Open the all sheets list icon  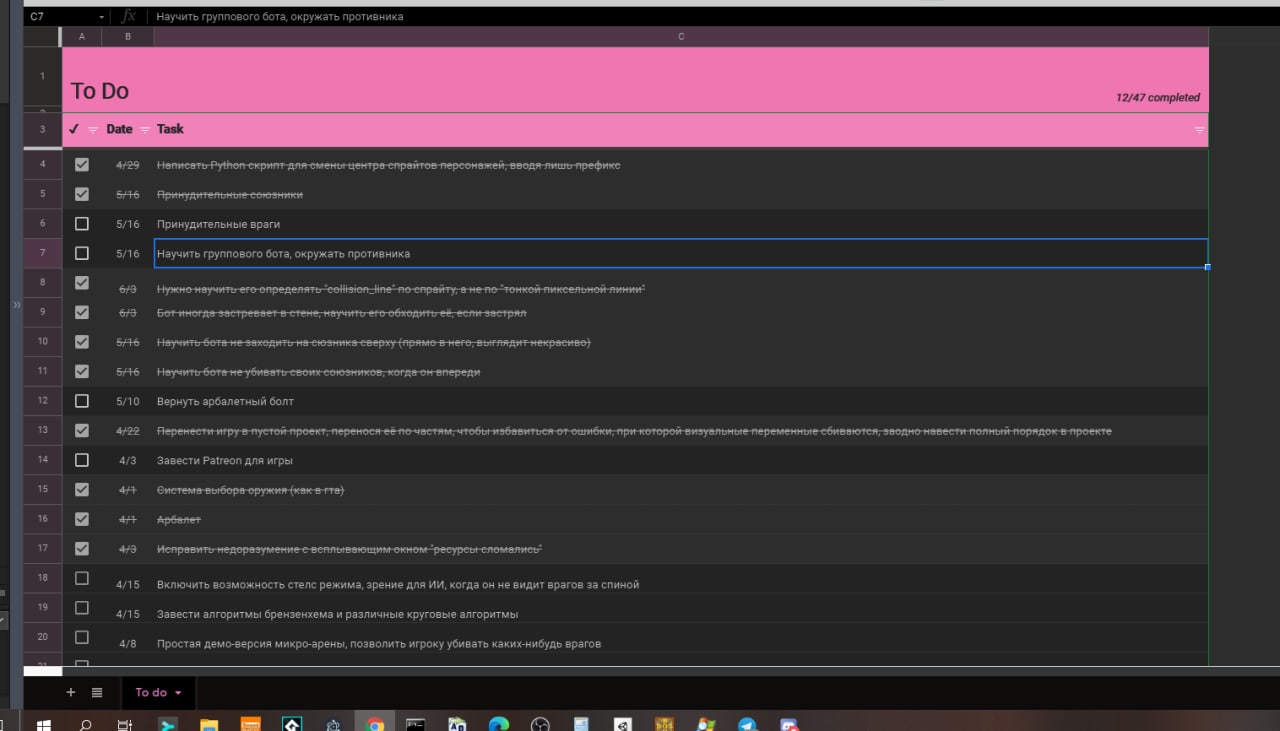(x=97, y=692)
